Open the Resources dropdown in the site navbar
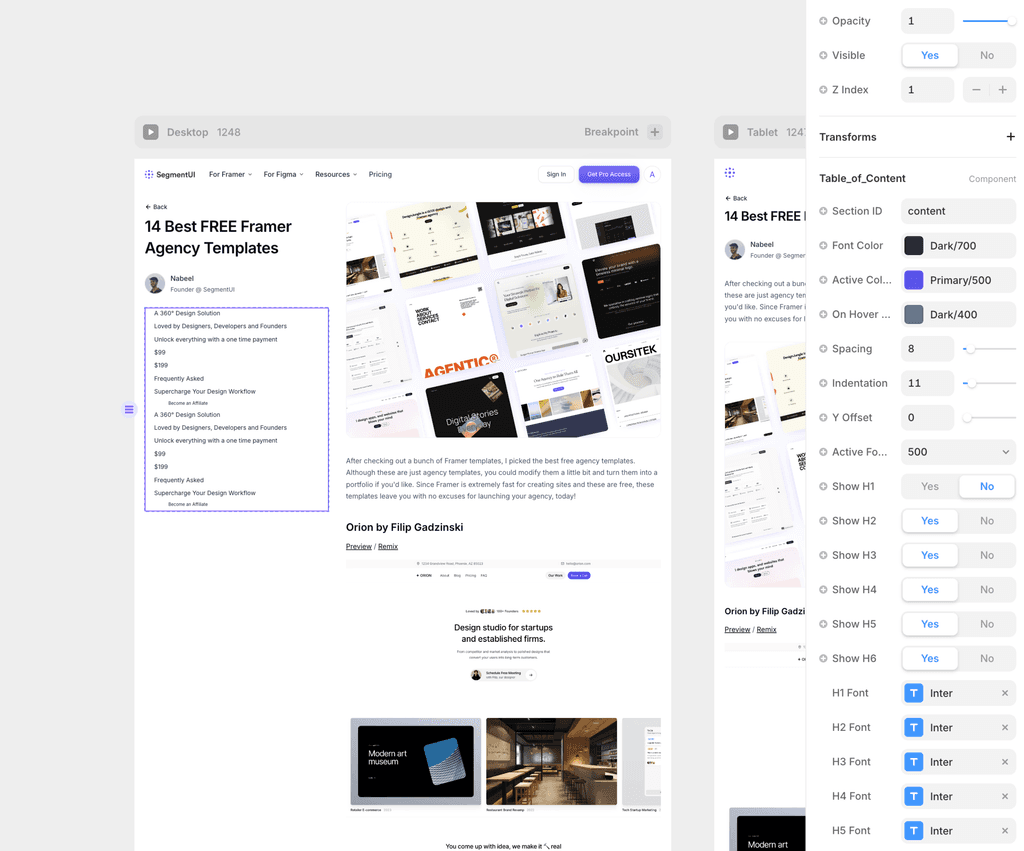 [x=335, y=174]
